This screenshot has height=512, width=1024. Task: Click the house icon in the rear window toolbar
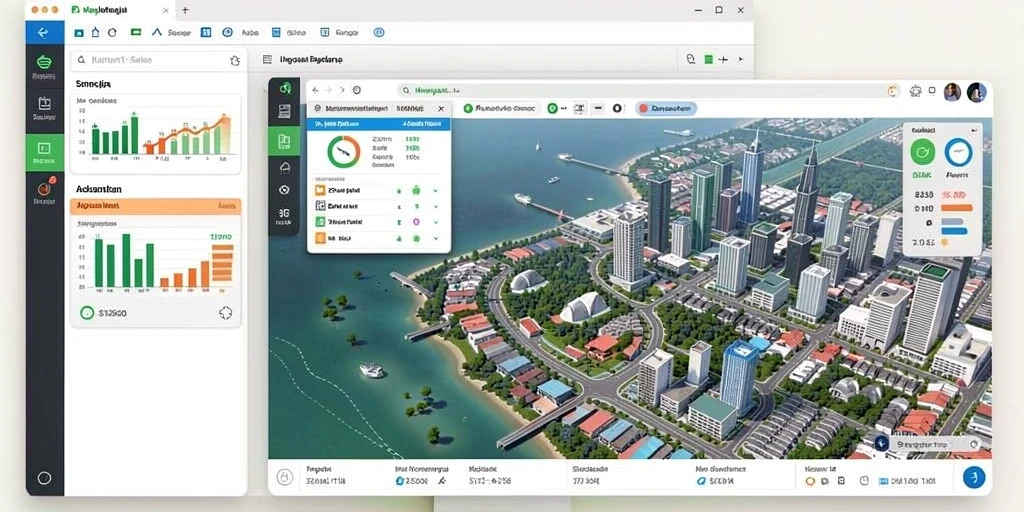(x=95, y=32)
